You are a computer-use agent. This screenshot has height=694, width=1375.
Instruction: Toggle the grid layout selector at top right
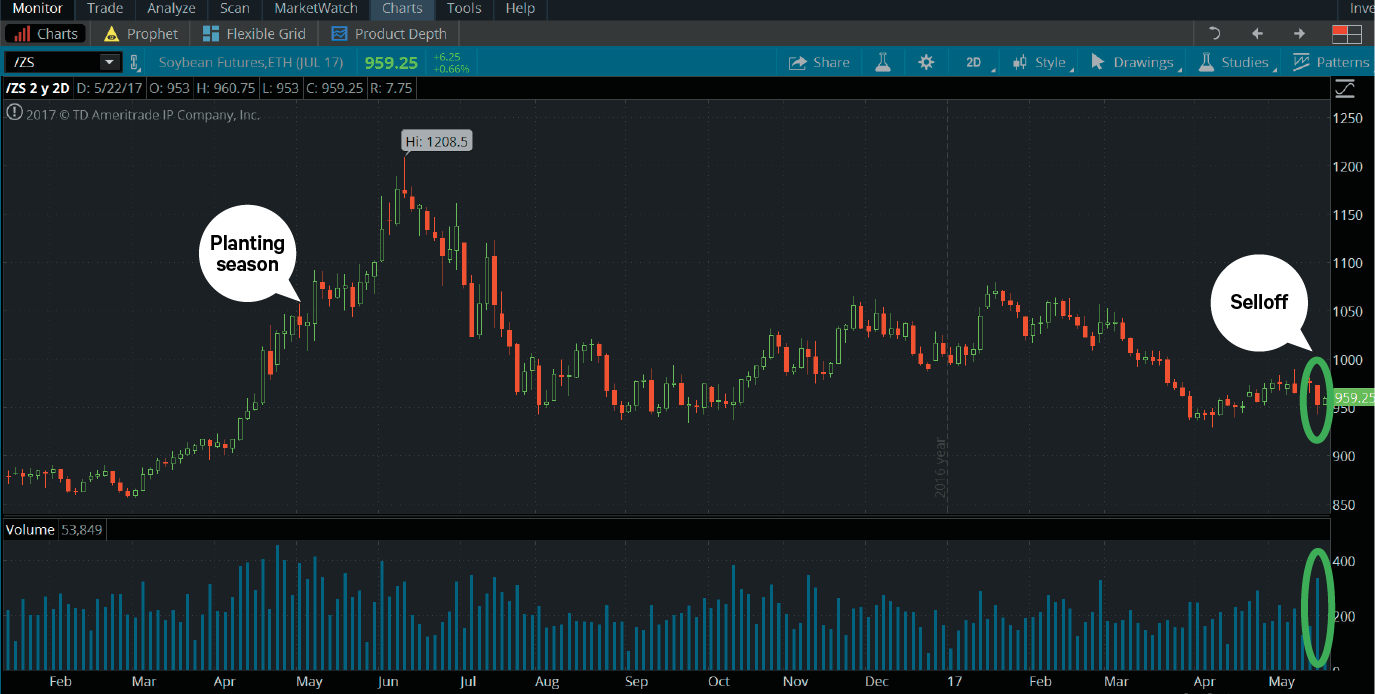pos(1347,32)
